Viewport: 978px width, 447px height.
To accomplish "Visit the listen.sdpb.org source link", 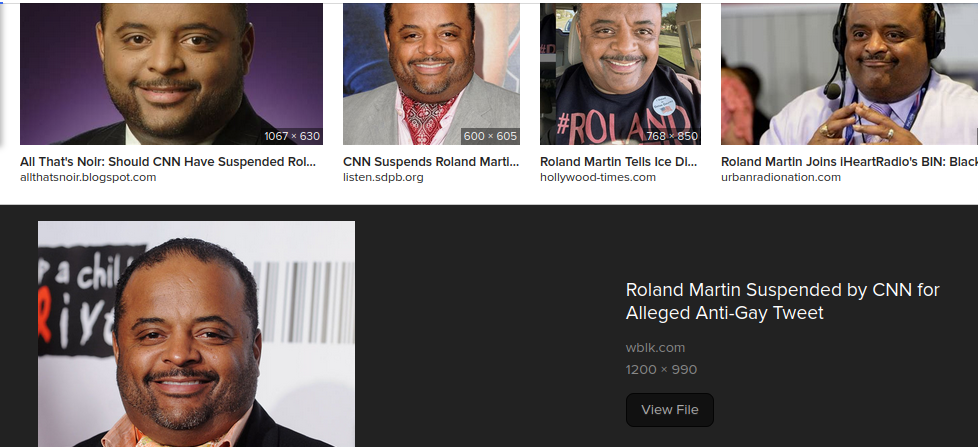I will 383,177.
